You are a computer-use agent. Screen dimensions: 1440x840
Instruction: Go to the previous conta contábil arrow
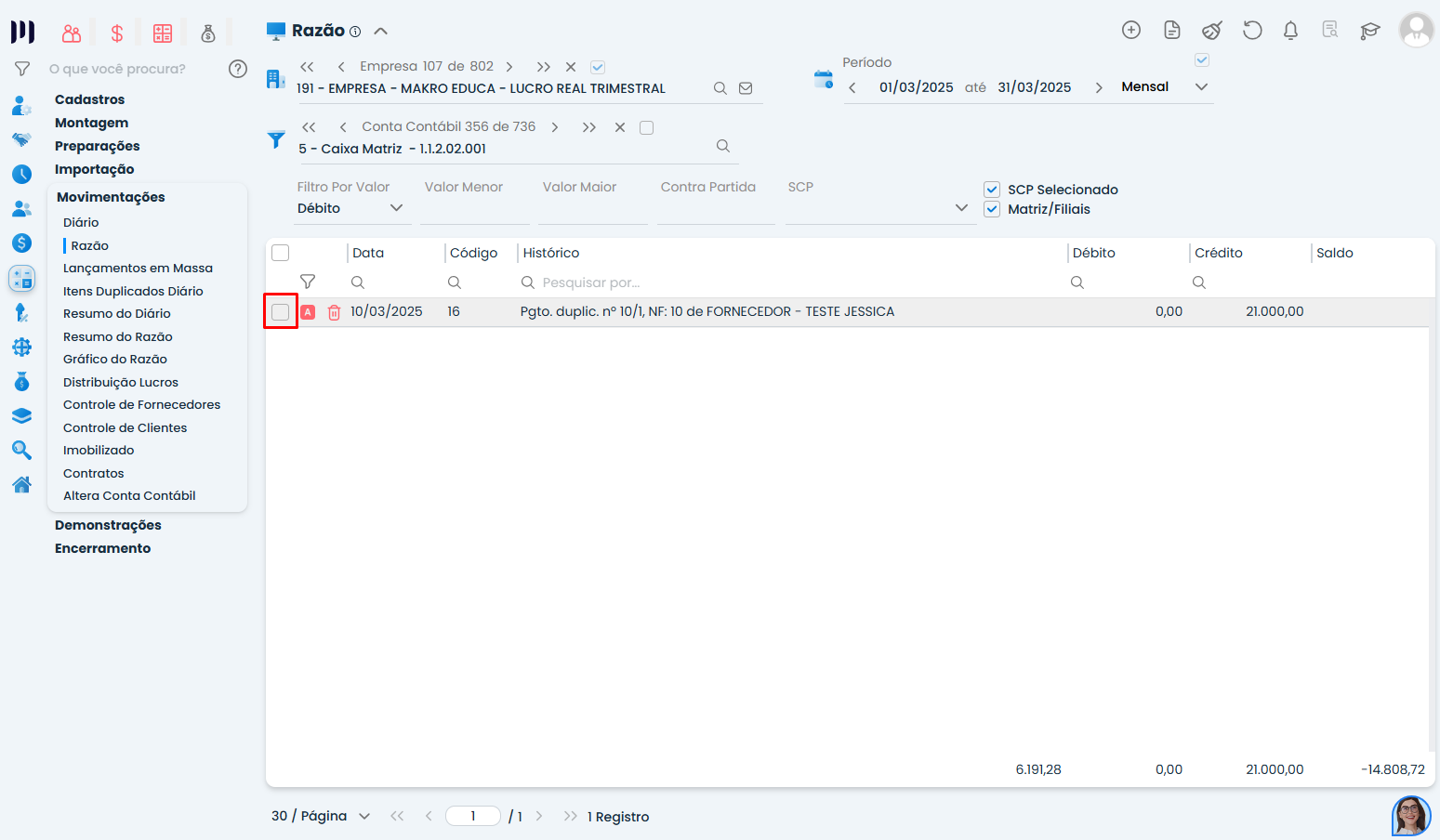pyautogui.click(x=343, y=127)
